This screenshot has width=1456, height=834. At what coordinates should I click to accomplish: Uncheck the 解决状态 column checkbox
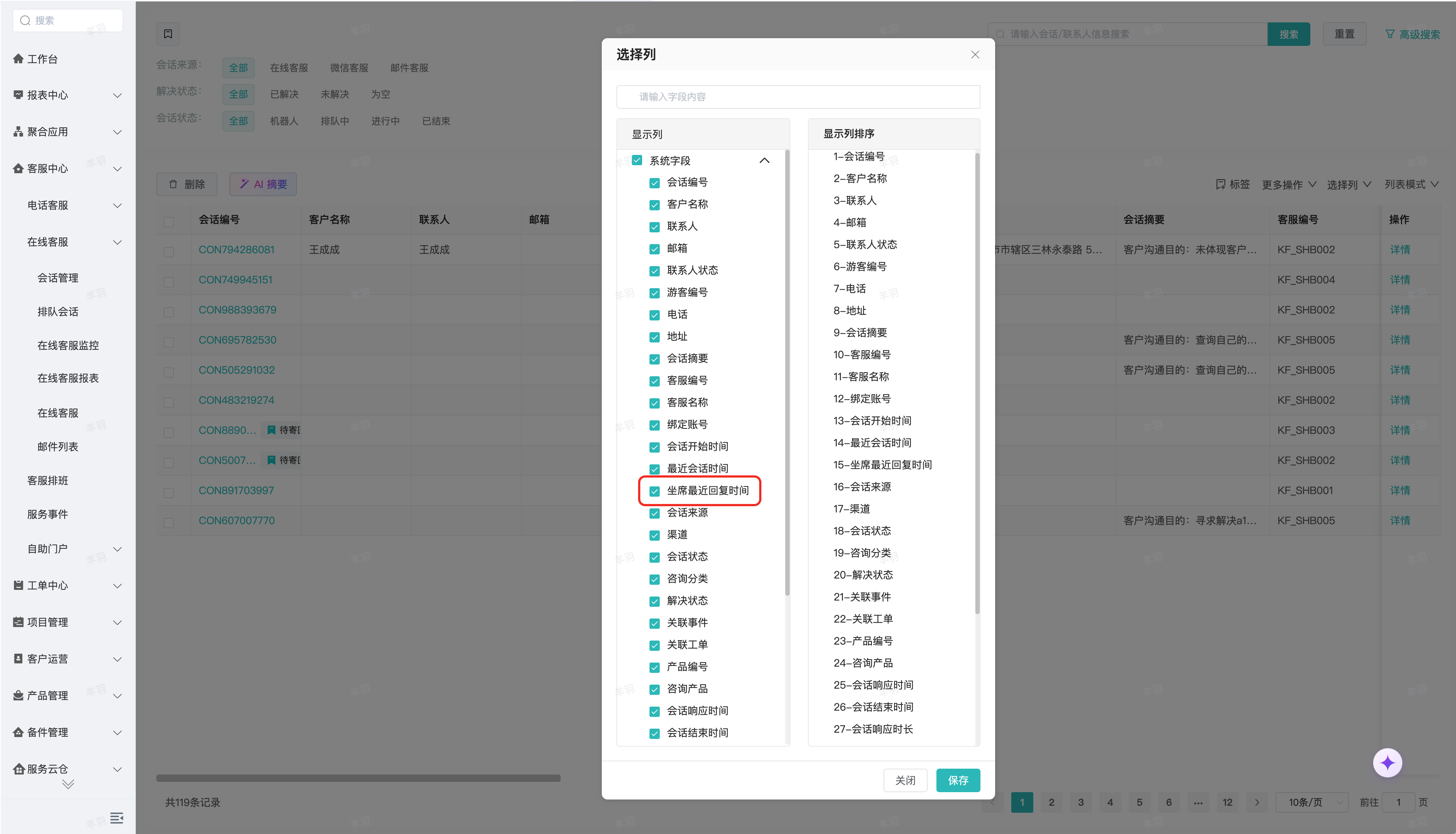point(654,601)
